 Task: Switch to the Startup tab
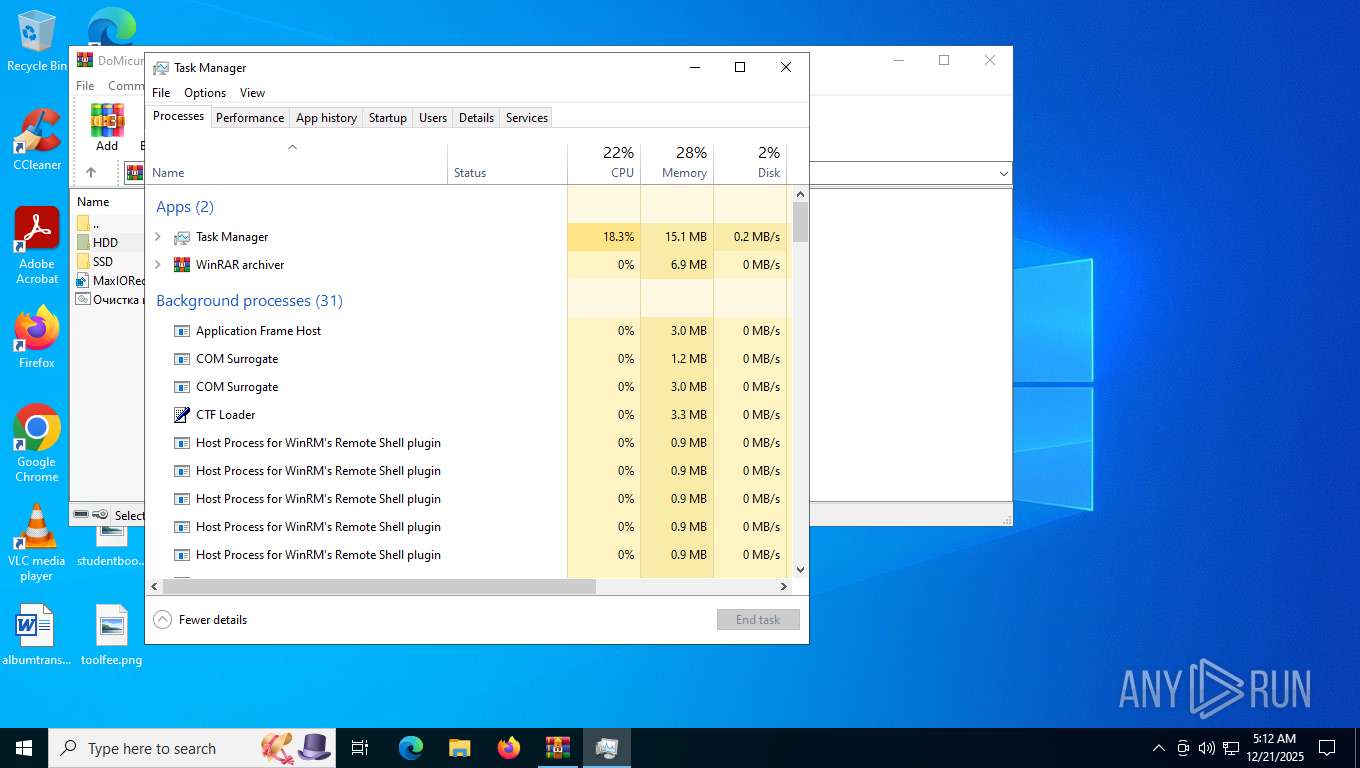click(388, 118)
